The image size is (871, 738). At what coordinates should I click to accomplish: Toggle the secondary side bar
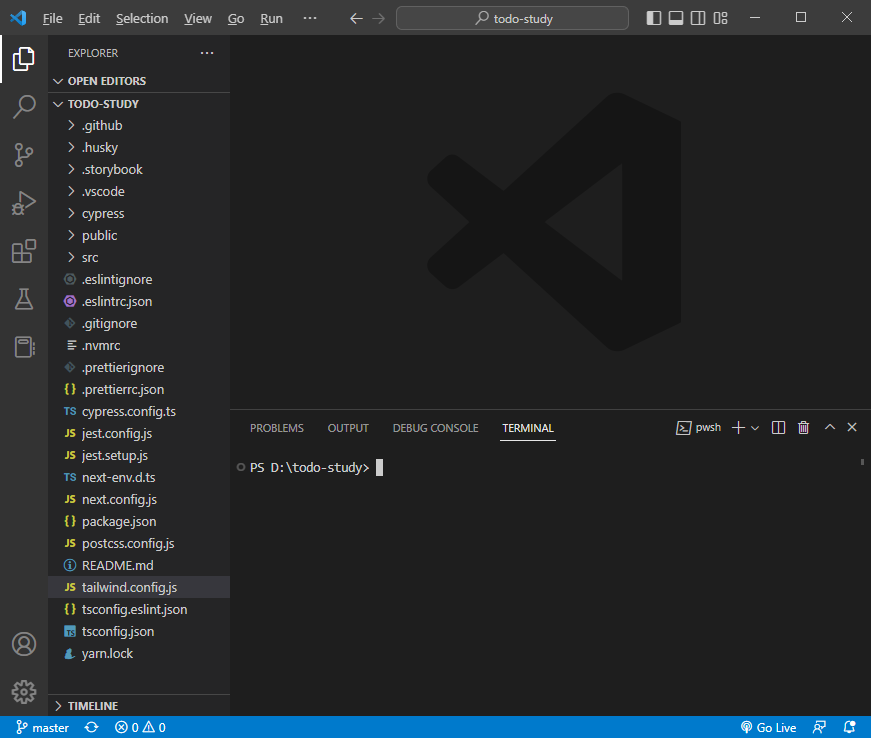pyautogui.click(x=698, y=18)
